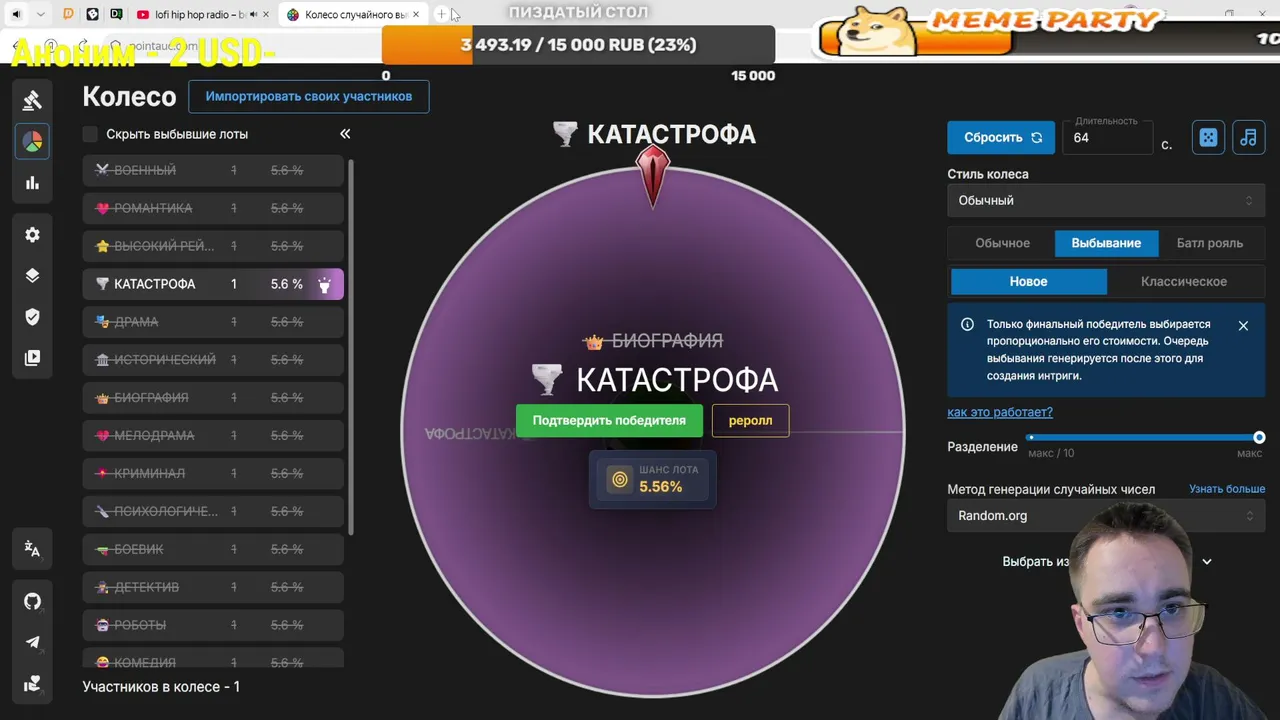Close the lofi hip hop radio tab
Screen dimensions: 1280x720
pyautogui.click(x=266, y=15)
